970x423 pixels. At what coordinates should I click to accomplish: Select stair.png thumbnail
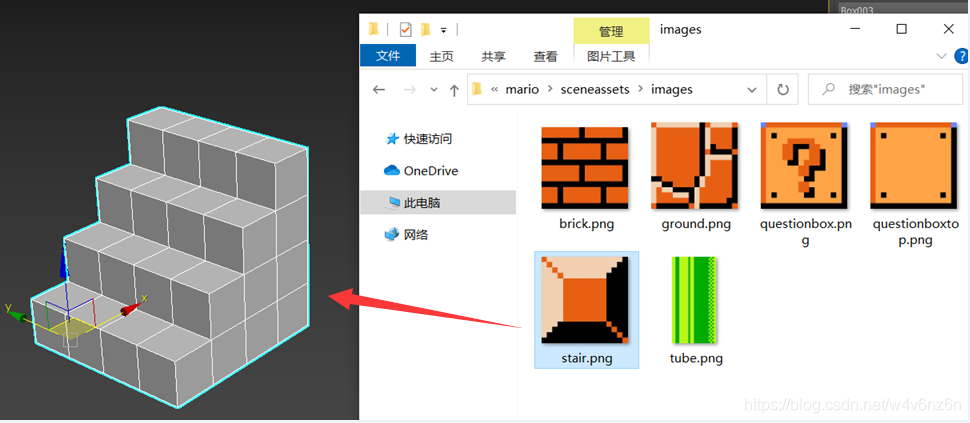[x=585, y=300]
